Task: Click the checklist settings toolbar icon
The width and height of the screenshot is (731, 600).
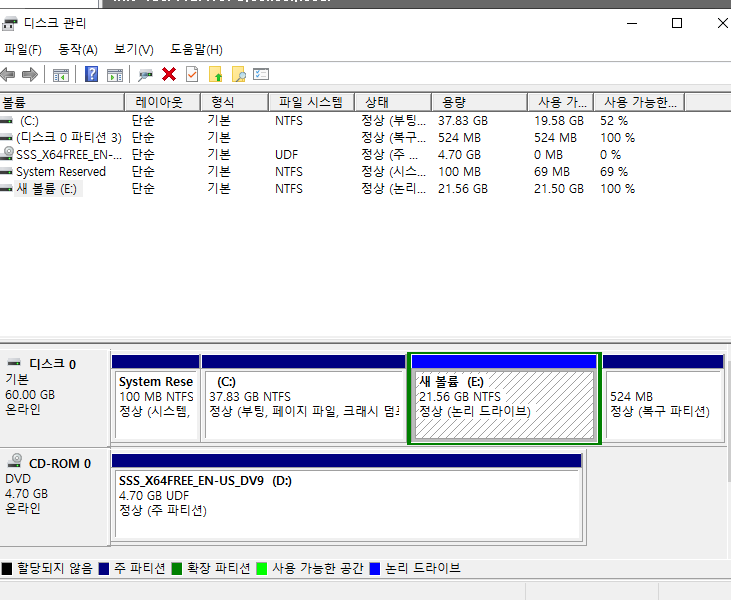Action: pyautogui.click(x=261, y=74)
